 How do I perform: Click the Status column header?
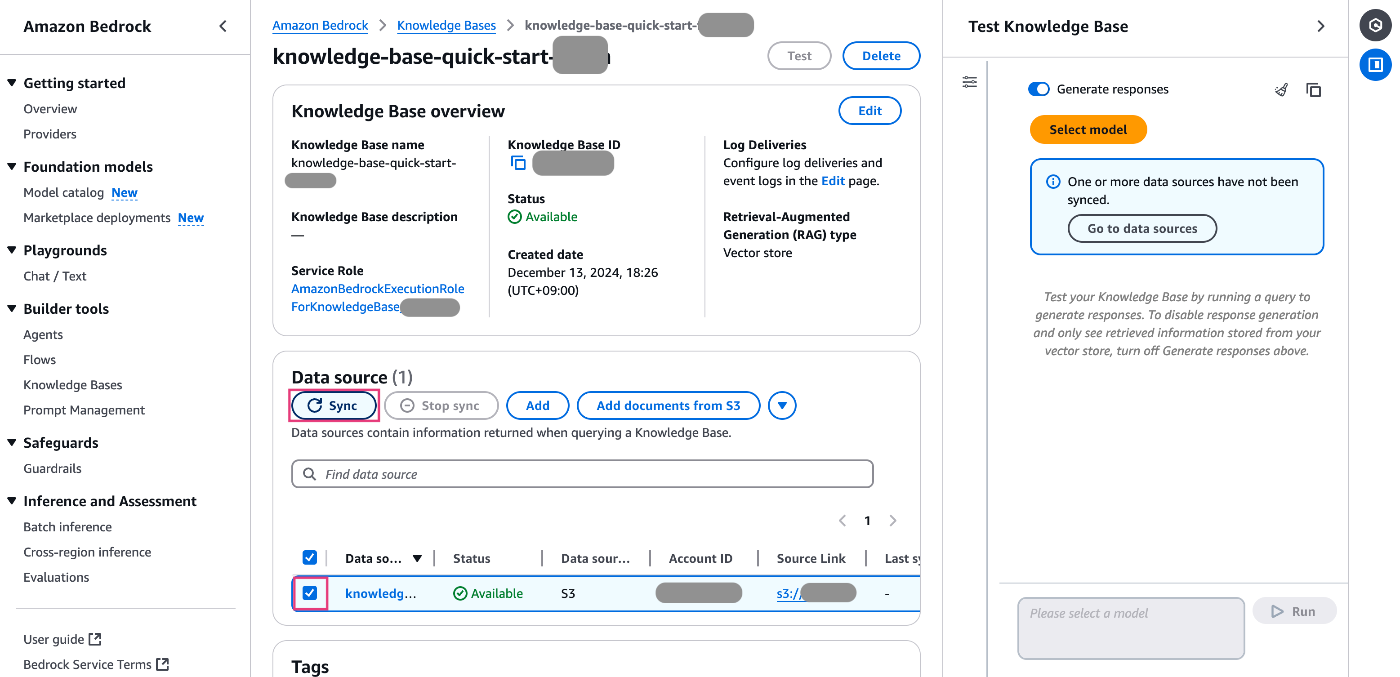click(x=472, y=559)
